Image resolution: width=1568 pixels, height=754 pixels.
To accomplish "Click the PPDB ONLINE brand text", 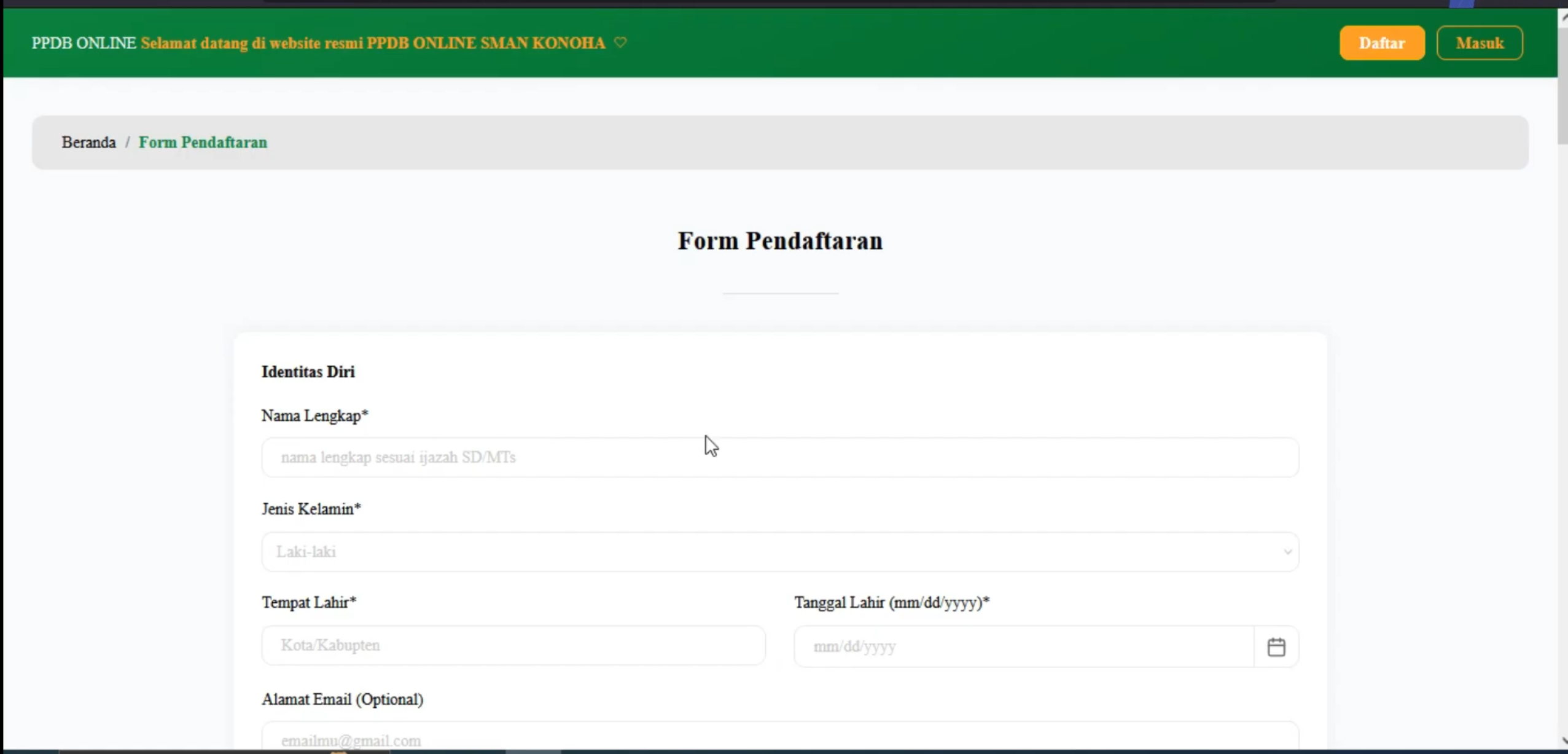I will [84, 43].
